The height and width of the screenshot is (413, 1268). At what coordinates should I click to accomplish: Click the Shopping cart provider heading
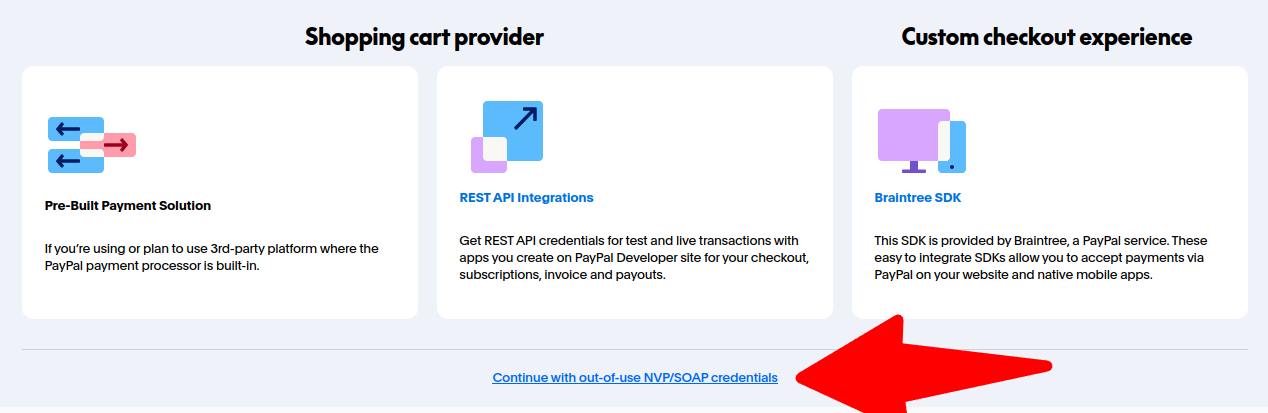tap(424, 37)
